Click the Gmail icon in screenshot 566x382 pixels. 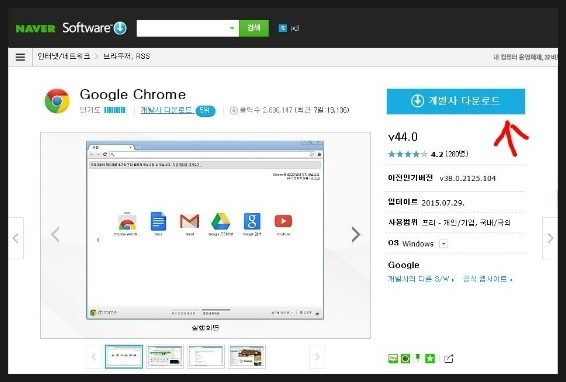pos(190,221)
